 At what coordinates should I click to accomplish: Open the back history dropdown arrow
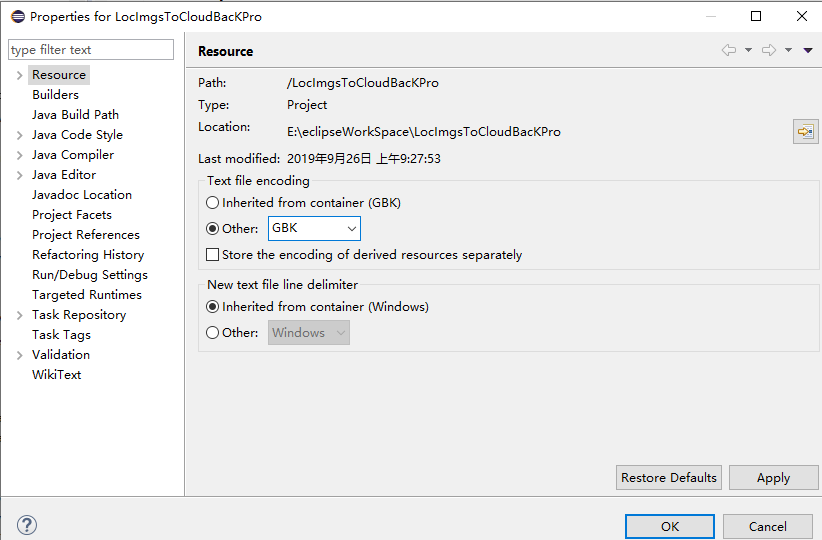[748, 50]
